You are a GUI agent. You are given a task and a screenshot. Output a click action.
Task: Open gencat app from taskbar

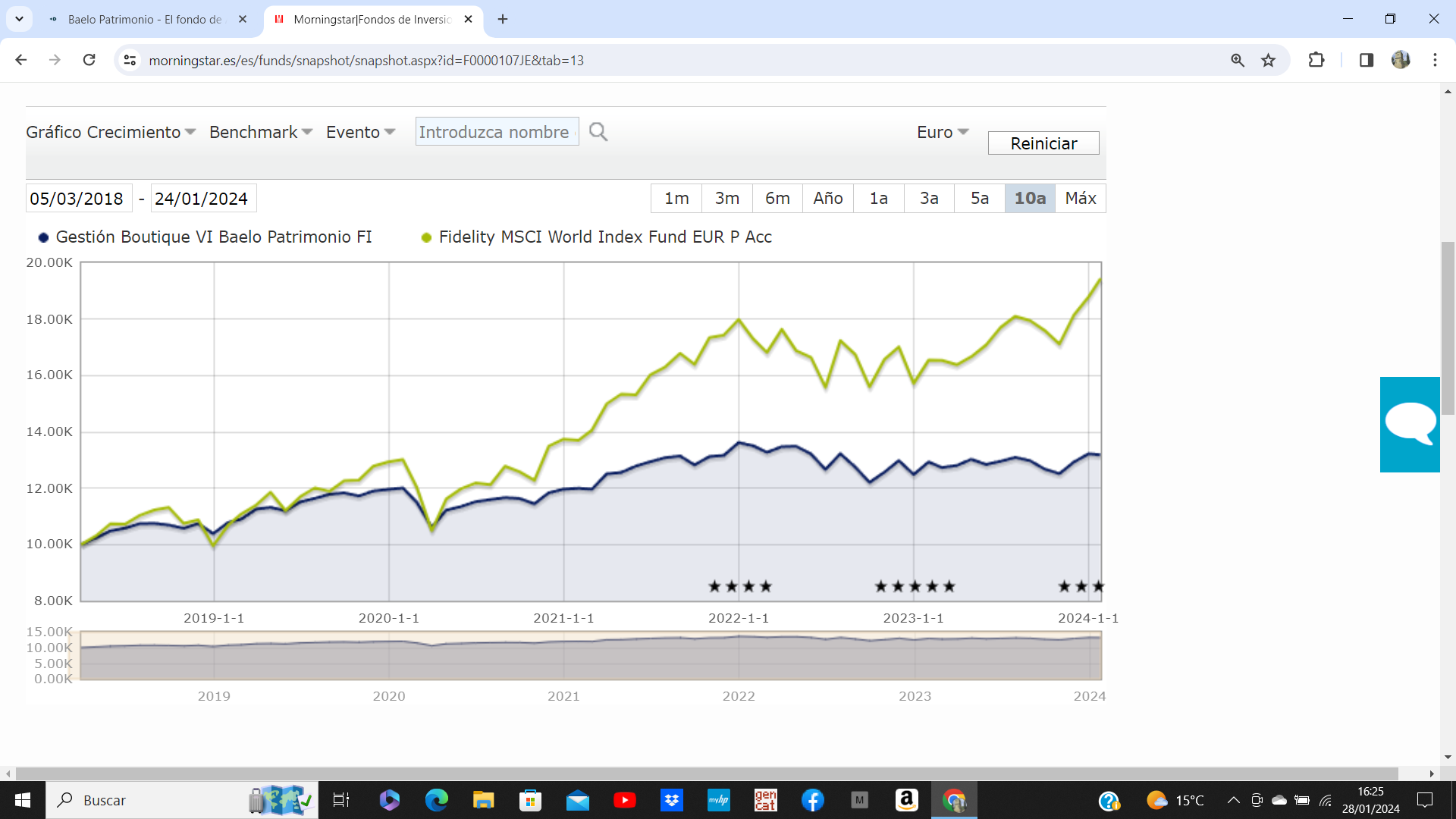pos(766,800)
